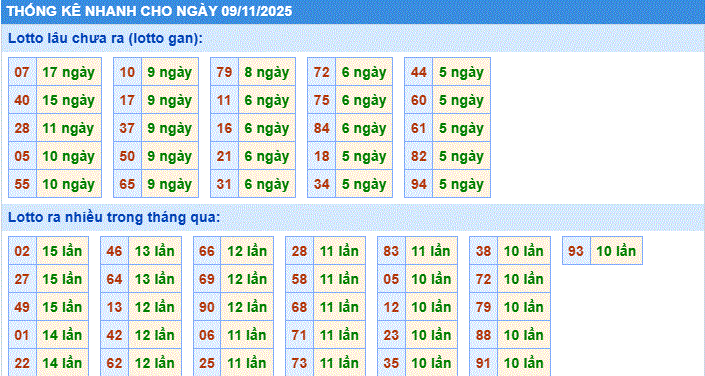Select lotto gan number 79 with 8 ngày

coord(224,72)
